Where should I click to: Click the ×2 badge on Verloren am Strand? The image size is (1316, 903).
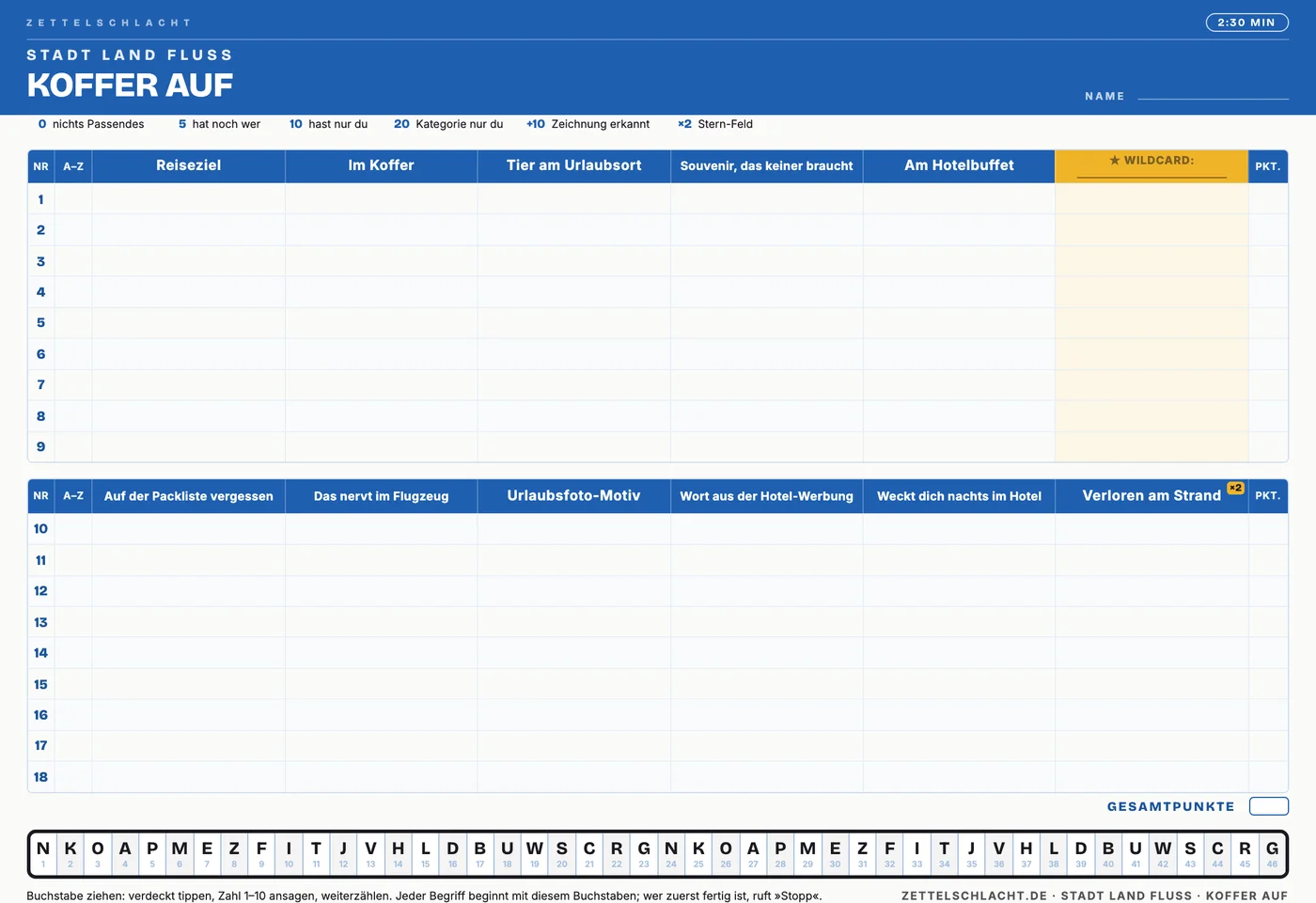(1235, 488)
